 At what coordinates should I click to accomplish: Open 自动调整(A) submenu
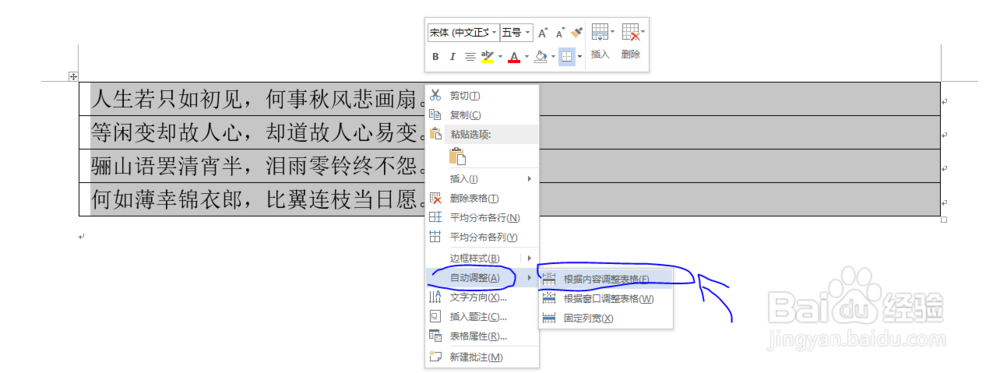coord(482,277)
